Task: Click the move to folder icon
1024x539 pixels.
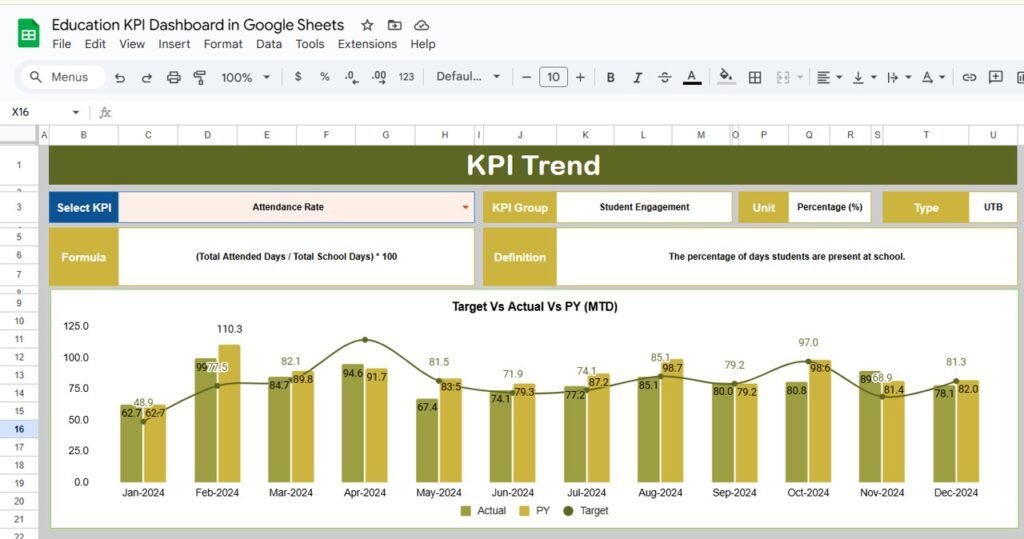Action: click(x=394, y=25)
